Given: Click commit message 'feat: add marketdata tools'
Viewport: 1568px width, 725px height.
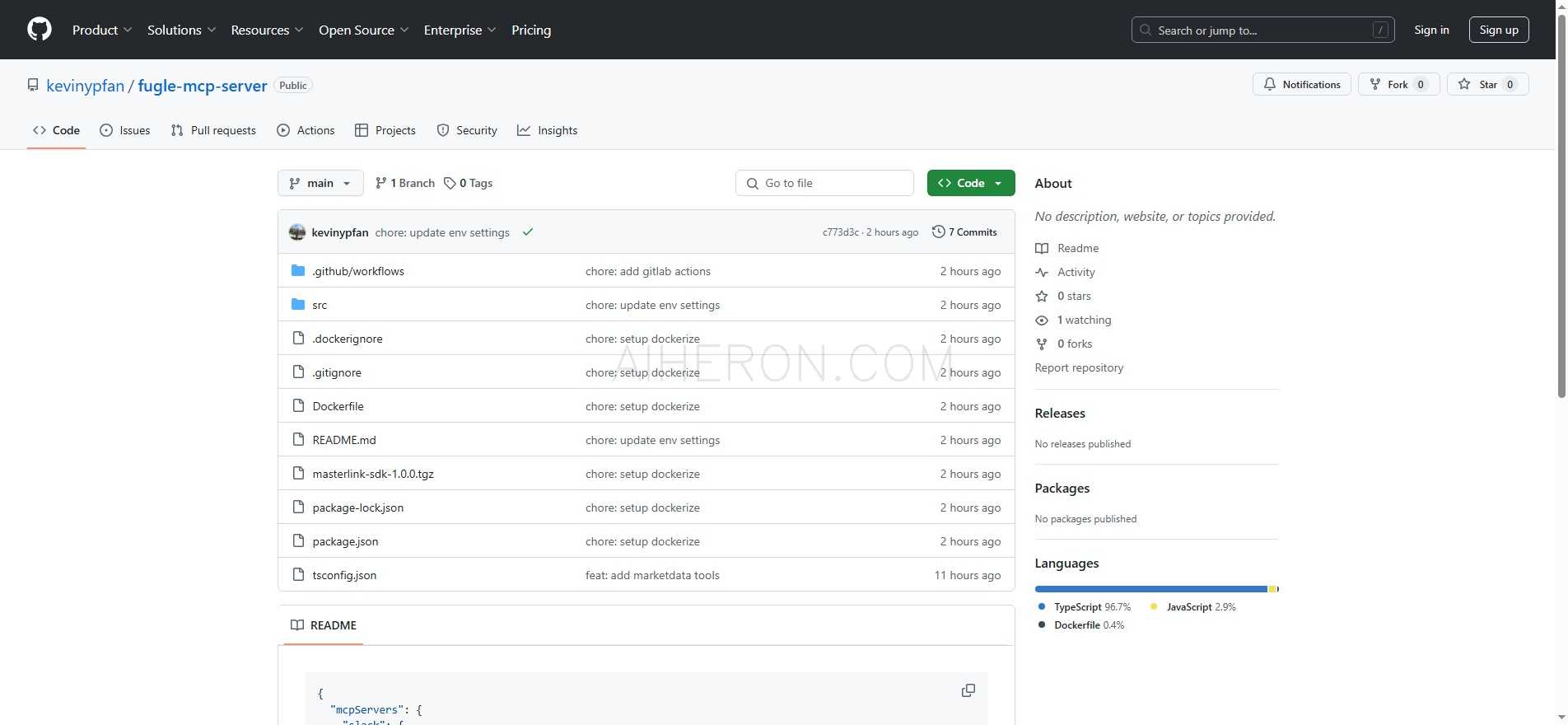Looking at the screenshot, I should click(x=652, y=575).
